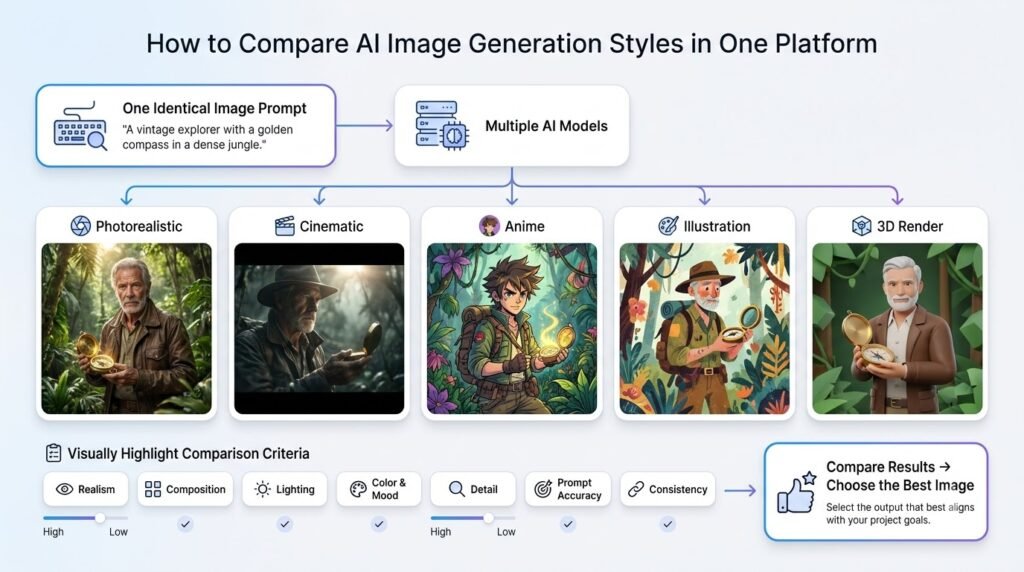This screenshot has height=572, width=1024.
Task: Click the Photorealistic style heading
Action: tap(139, 227)
